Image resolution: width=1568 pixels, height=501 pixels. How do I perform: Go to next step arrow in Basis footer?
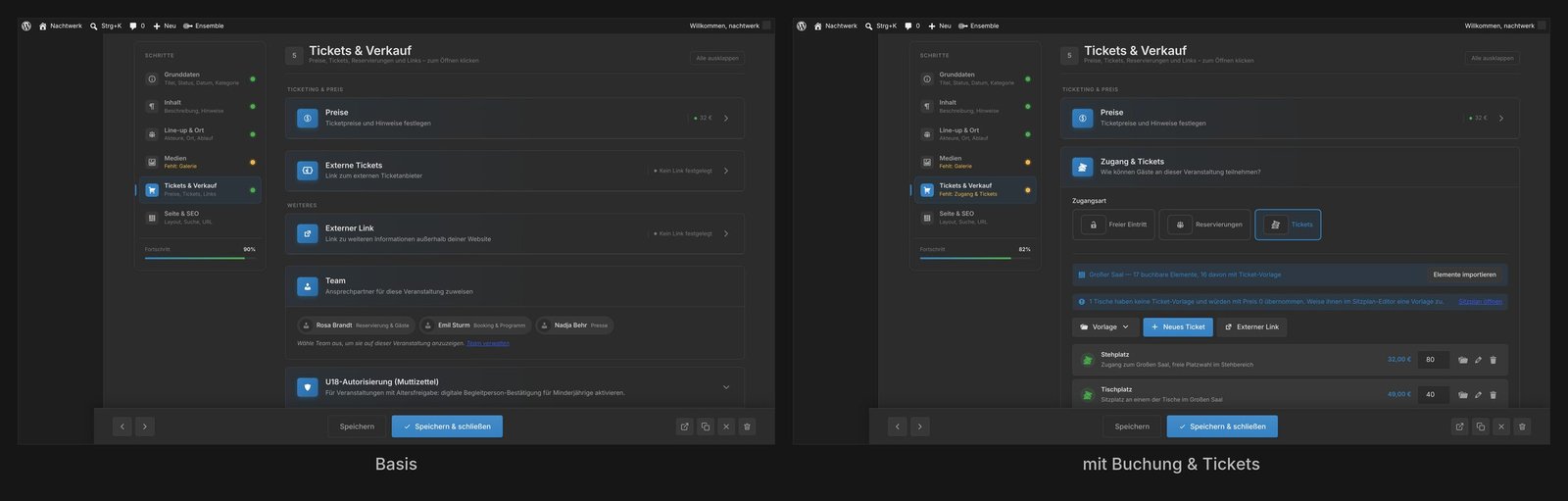144,426
